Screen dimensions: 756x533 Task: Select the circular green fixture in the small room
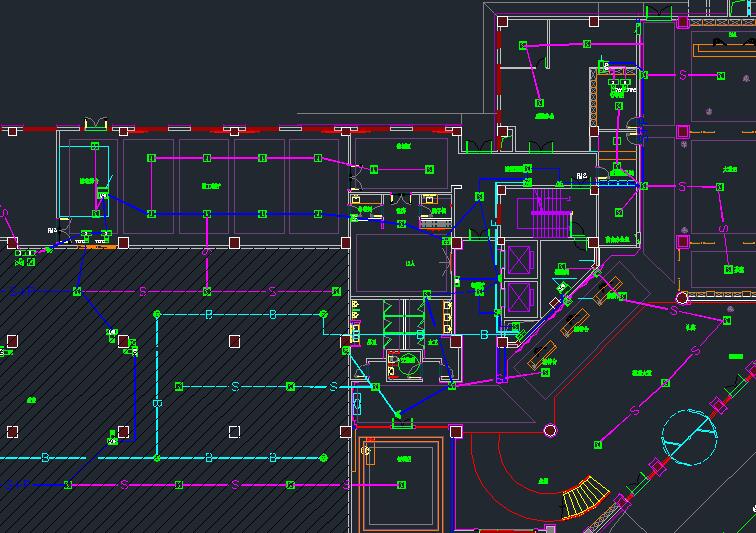pyautogui.click(x=405, y=365)
